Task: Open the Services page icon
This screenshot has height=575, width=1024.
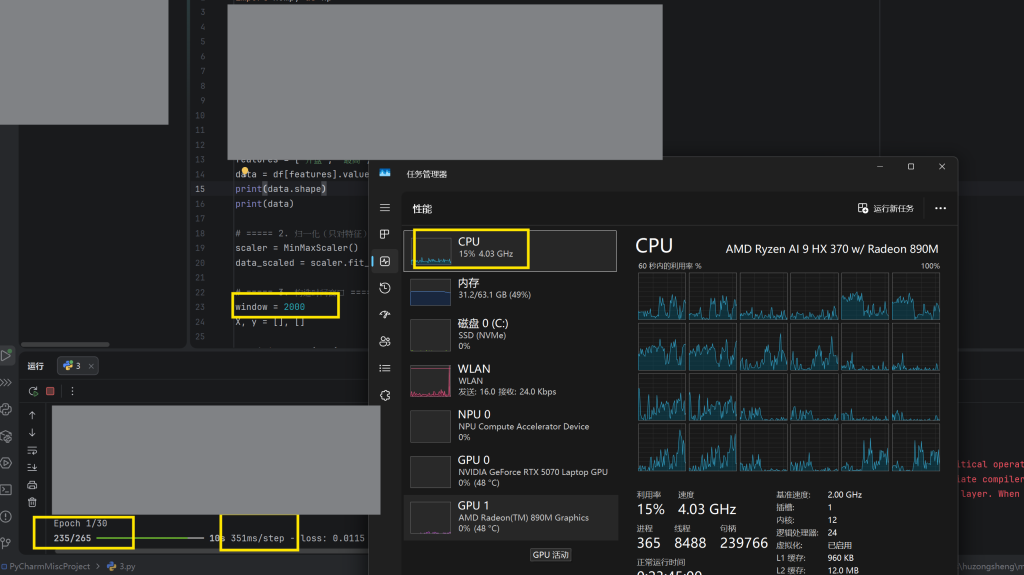Action: click(x=385, y=395)
